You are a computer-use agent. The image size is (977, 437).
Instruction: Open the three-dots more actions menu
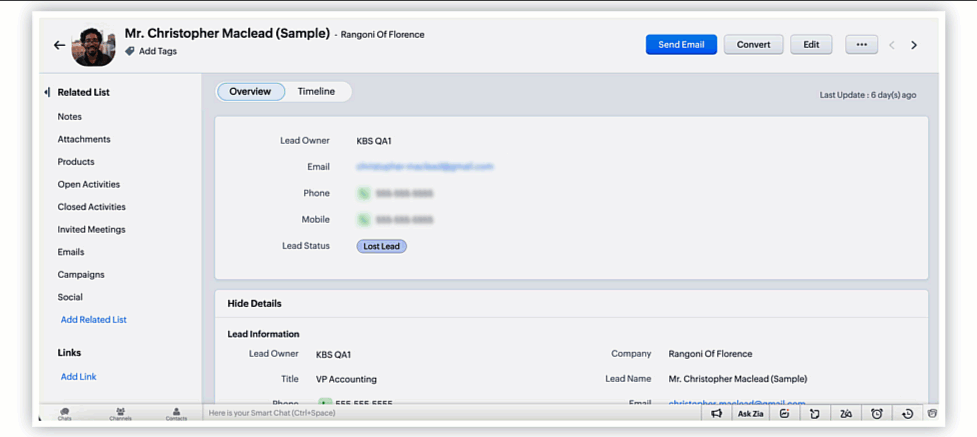[x=861, y=45]
